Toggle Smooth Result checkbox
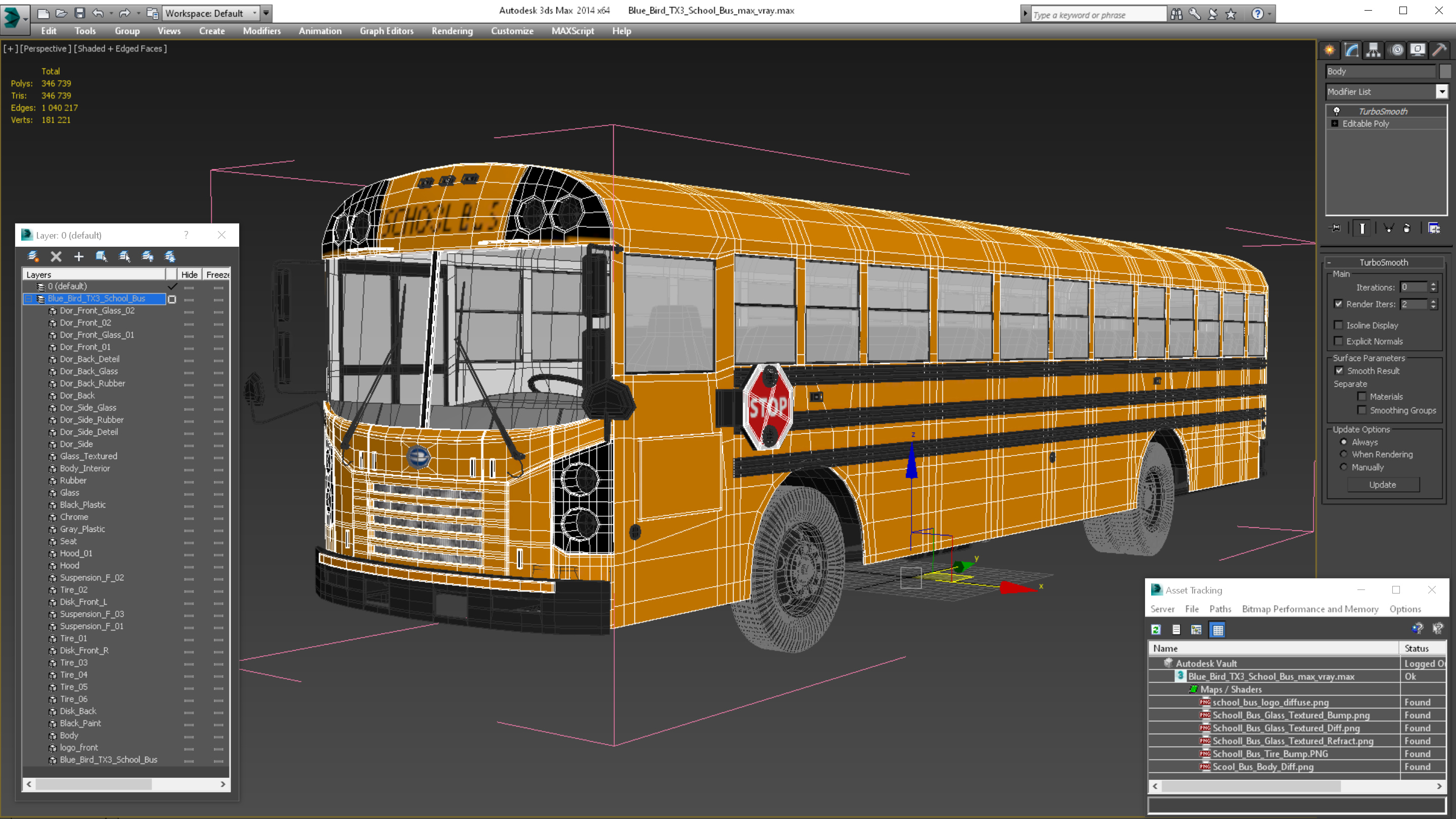The height and width of the screenshot is (819, 1456). (1339, 371)
